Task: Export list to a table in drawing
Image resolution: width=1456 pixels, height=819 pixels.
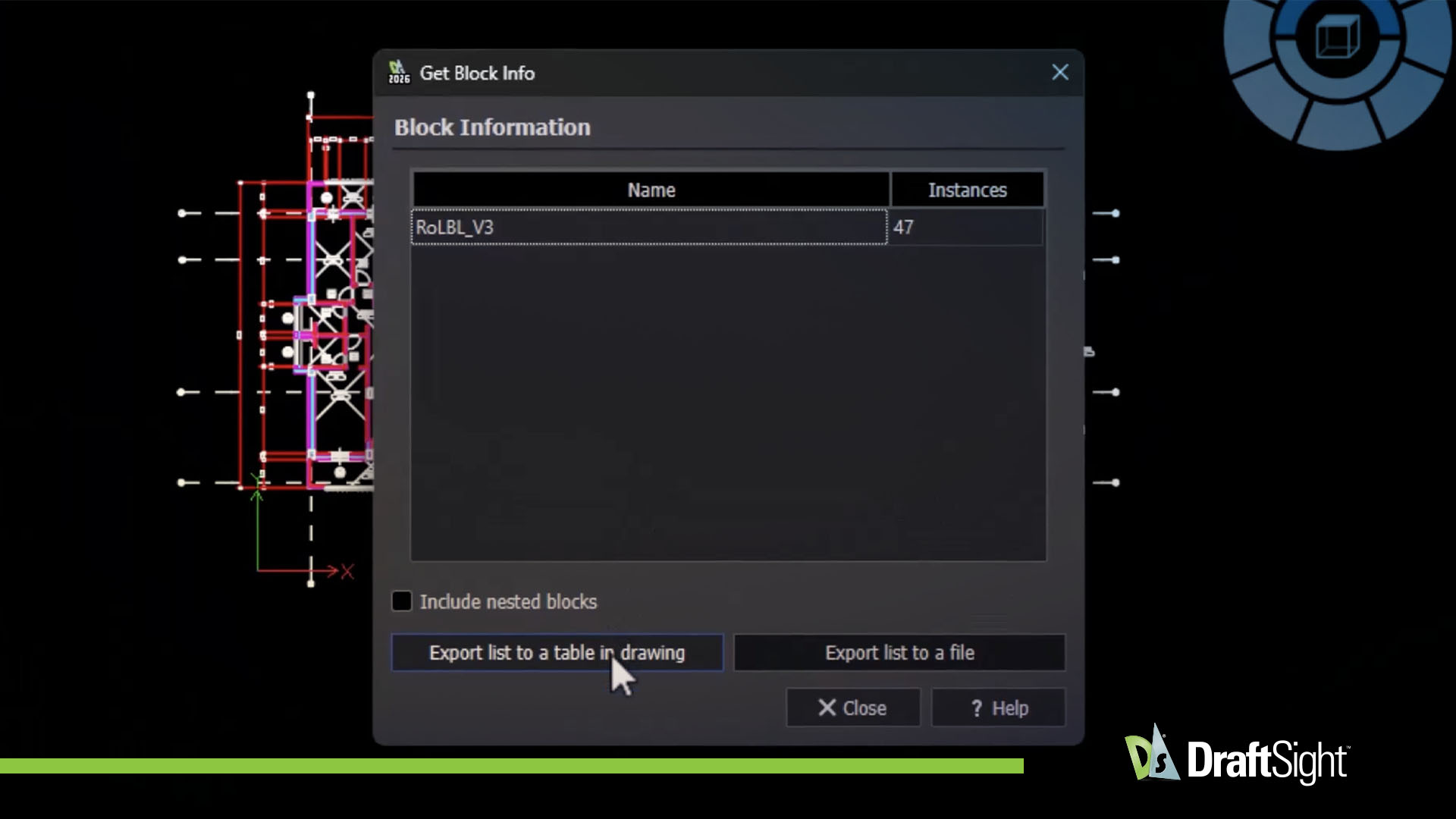Action: pyautogui.click(x=557, y=653)
